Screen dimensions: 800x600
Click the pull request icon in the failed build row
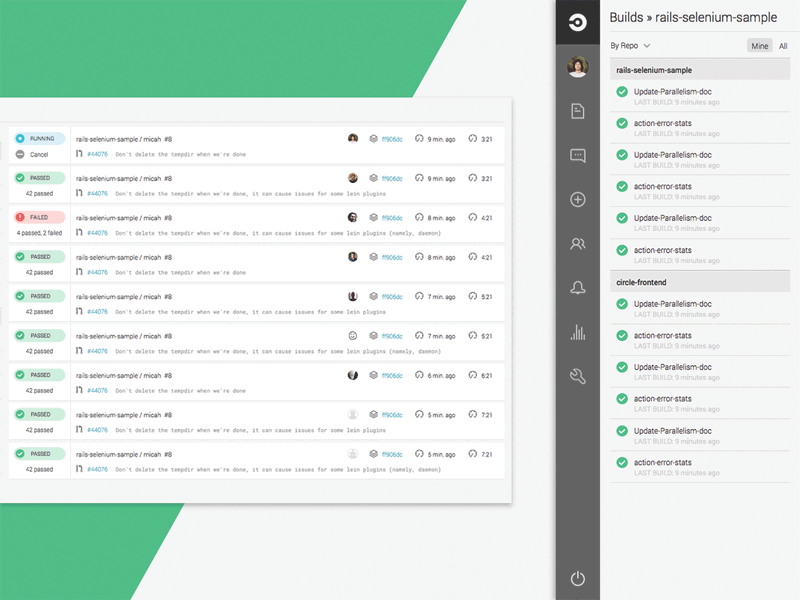point(79,233)
